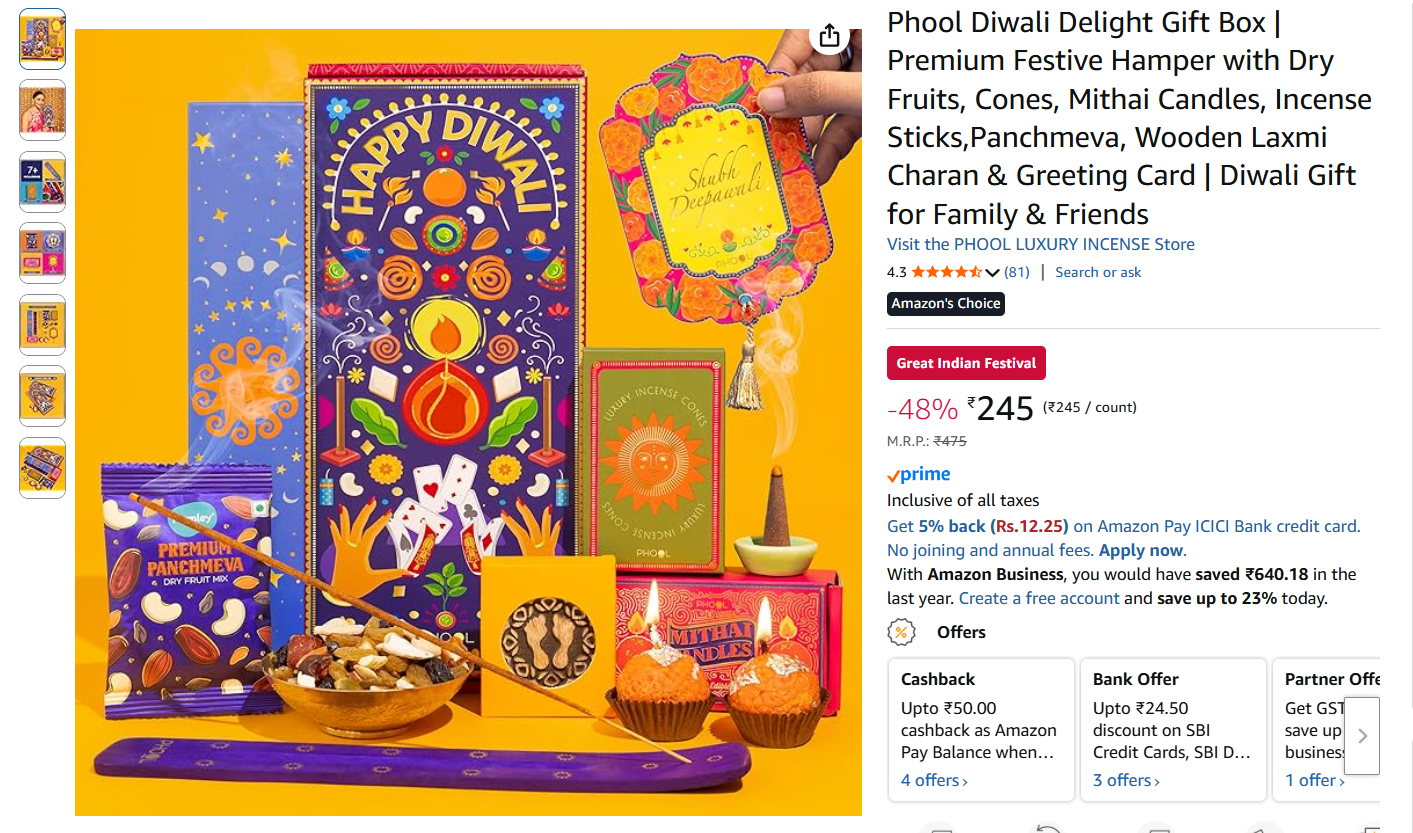This screenshot has height=833, width=1413.
Task: Visit the PHOOL LUXURY INCENSE Store
Action: (x=1041, y=244)
